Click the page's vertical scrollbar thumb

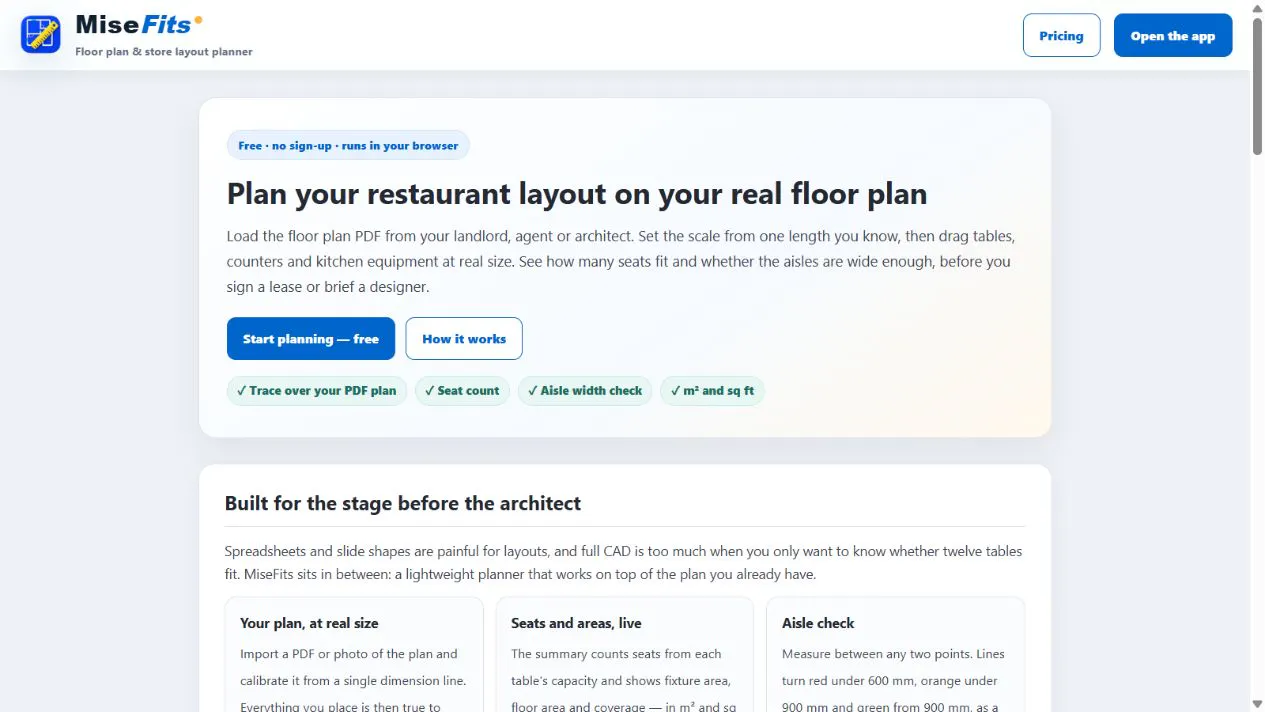[1257, 85]
